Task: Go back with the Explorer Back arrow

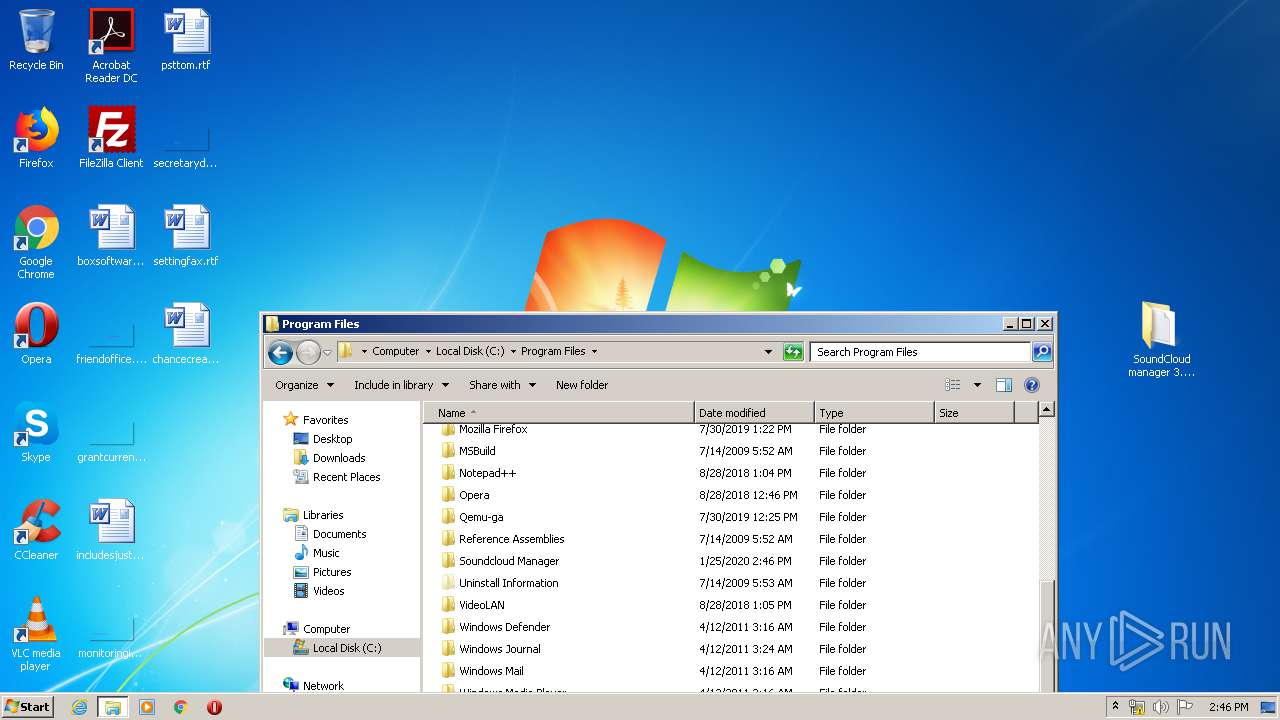Action: point(280,352)
